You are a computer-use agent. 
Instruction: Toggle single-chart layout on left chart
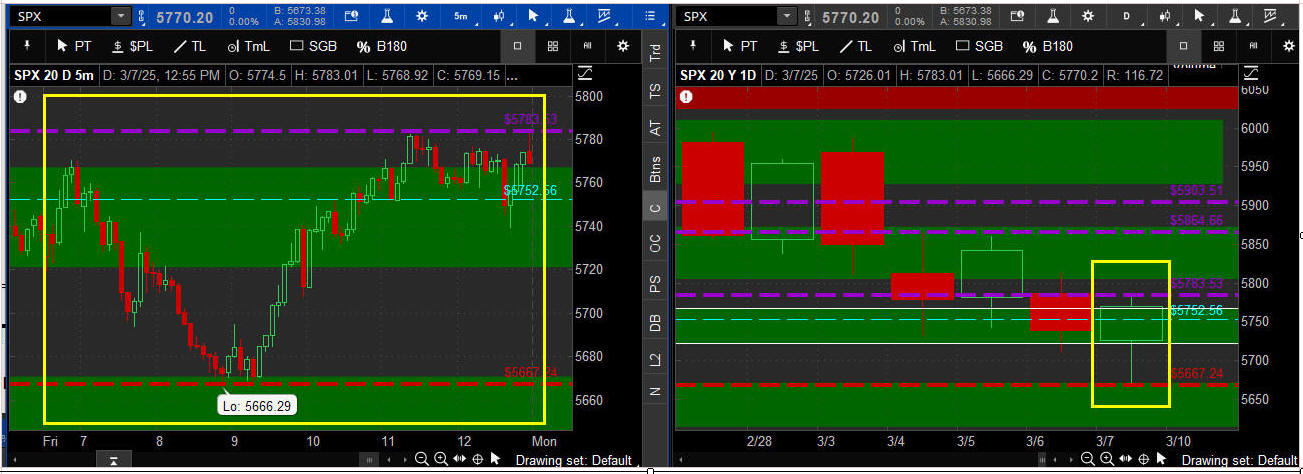pyautogui.click(x=517, y=46)
